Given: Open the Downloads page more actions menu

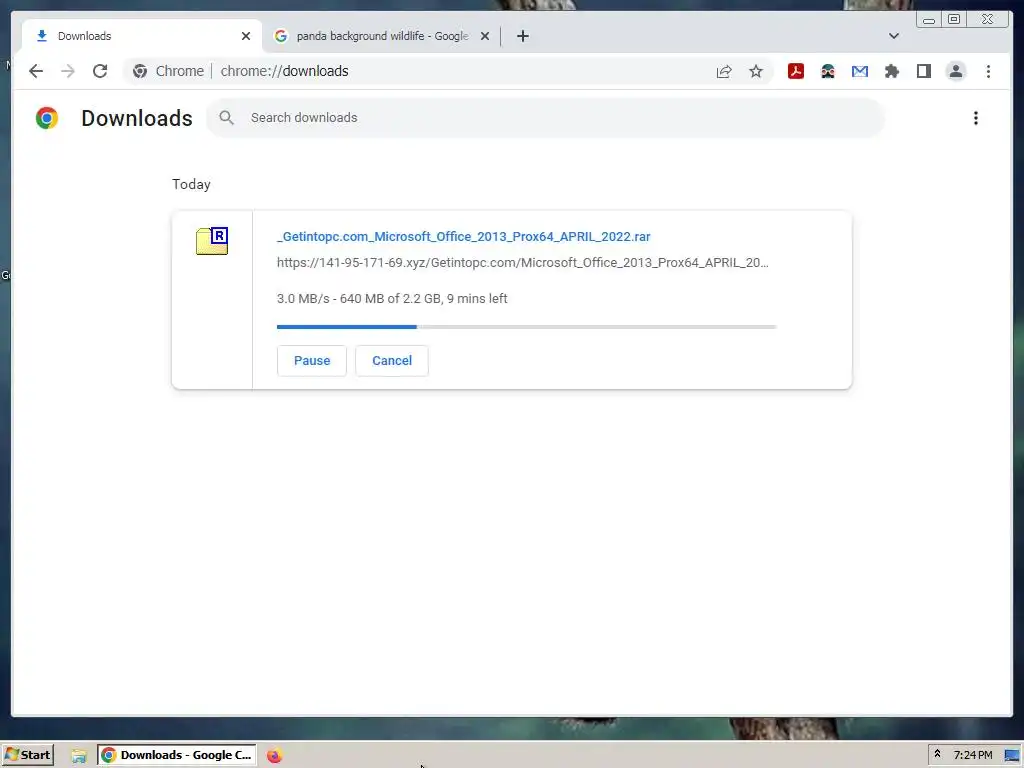Looking at the screenshot, I should pyautogui.click(x=976, y=118).
